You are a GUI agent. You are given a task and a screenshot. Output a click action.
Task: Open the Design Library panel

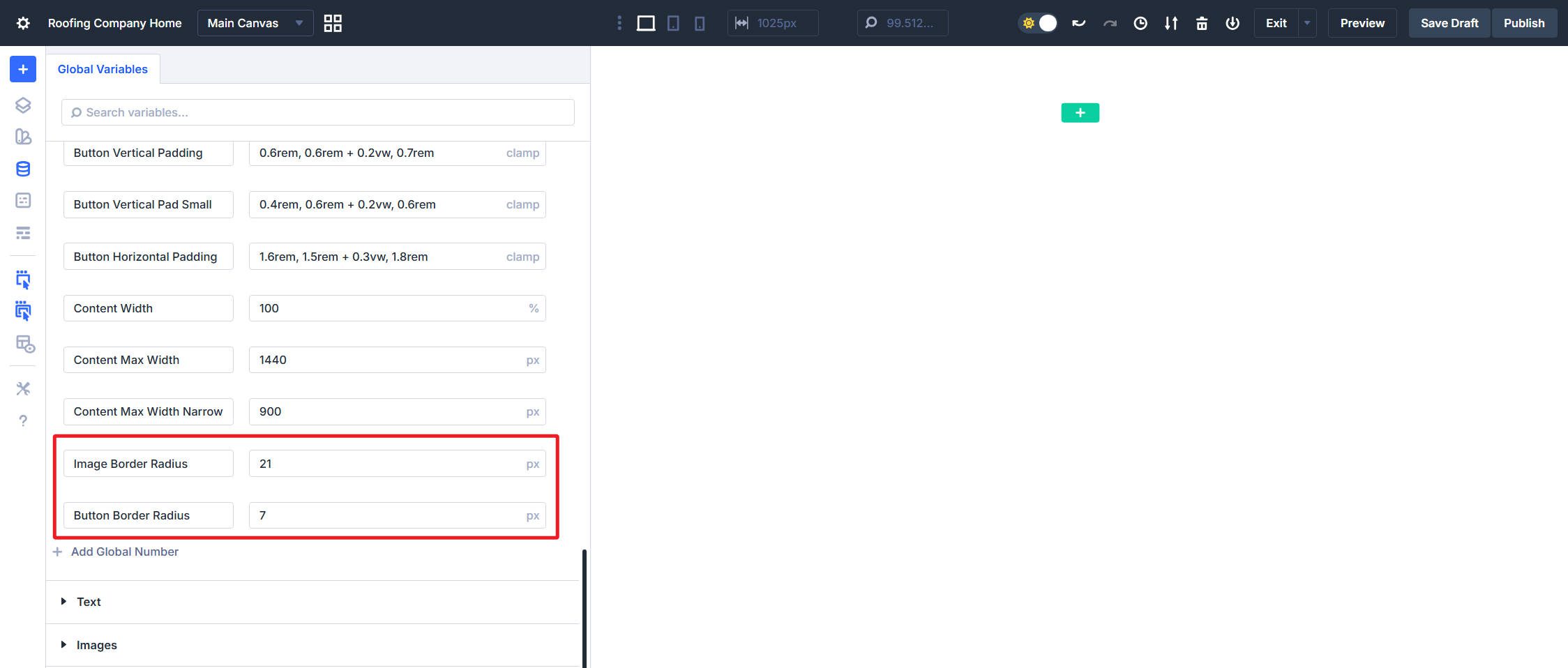pyautogui.click(x=23, y=138)
